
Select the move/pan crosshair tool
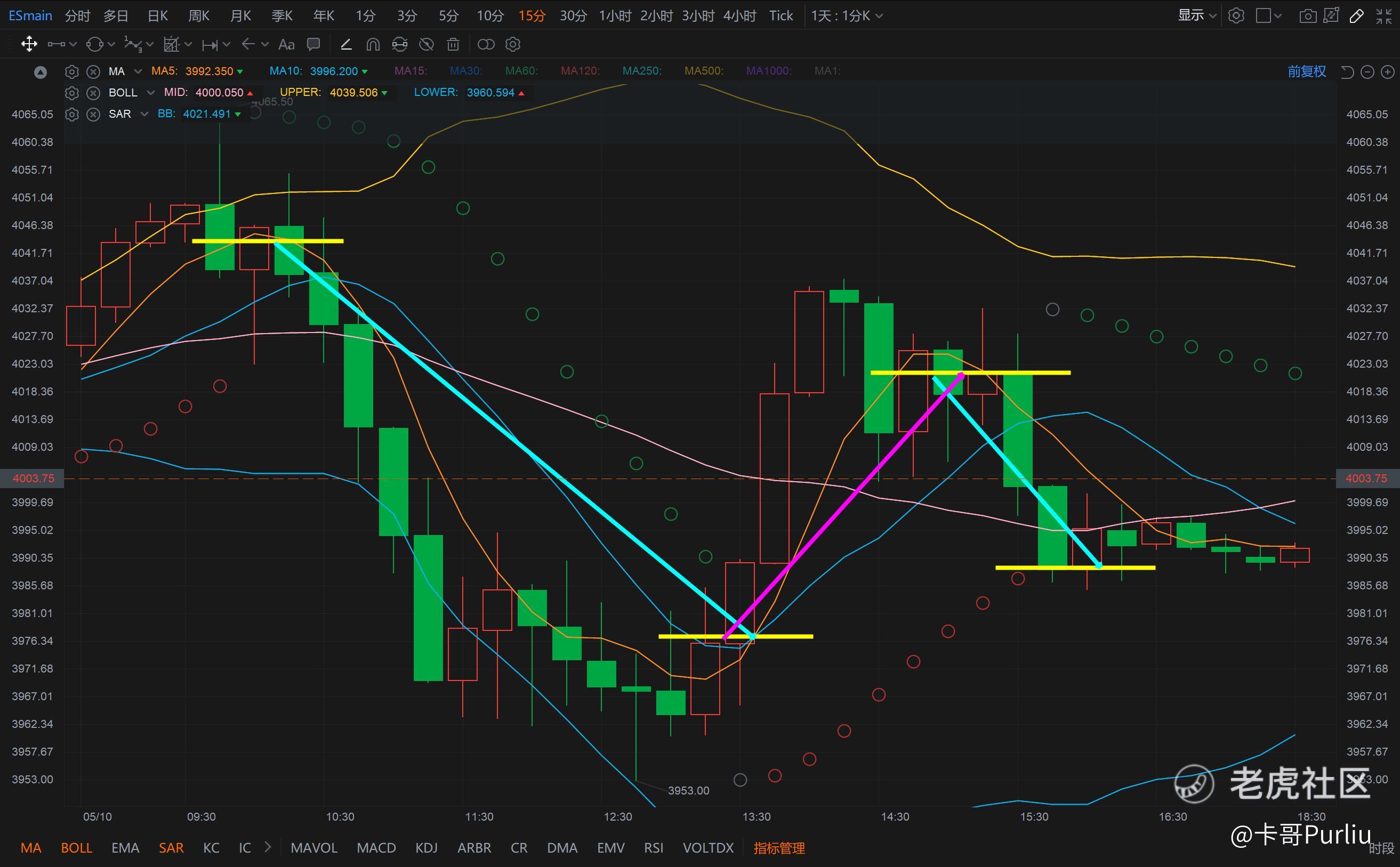(x=29, y=44)
